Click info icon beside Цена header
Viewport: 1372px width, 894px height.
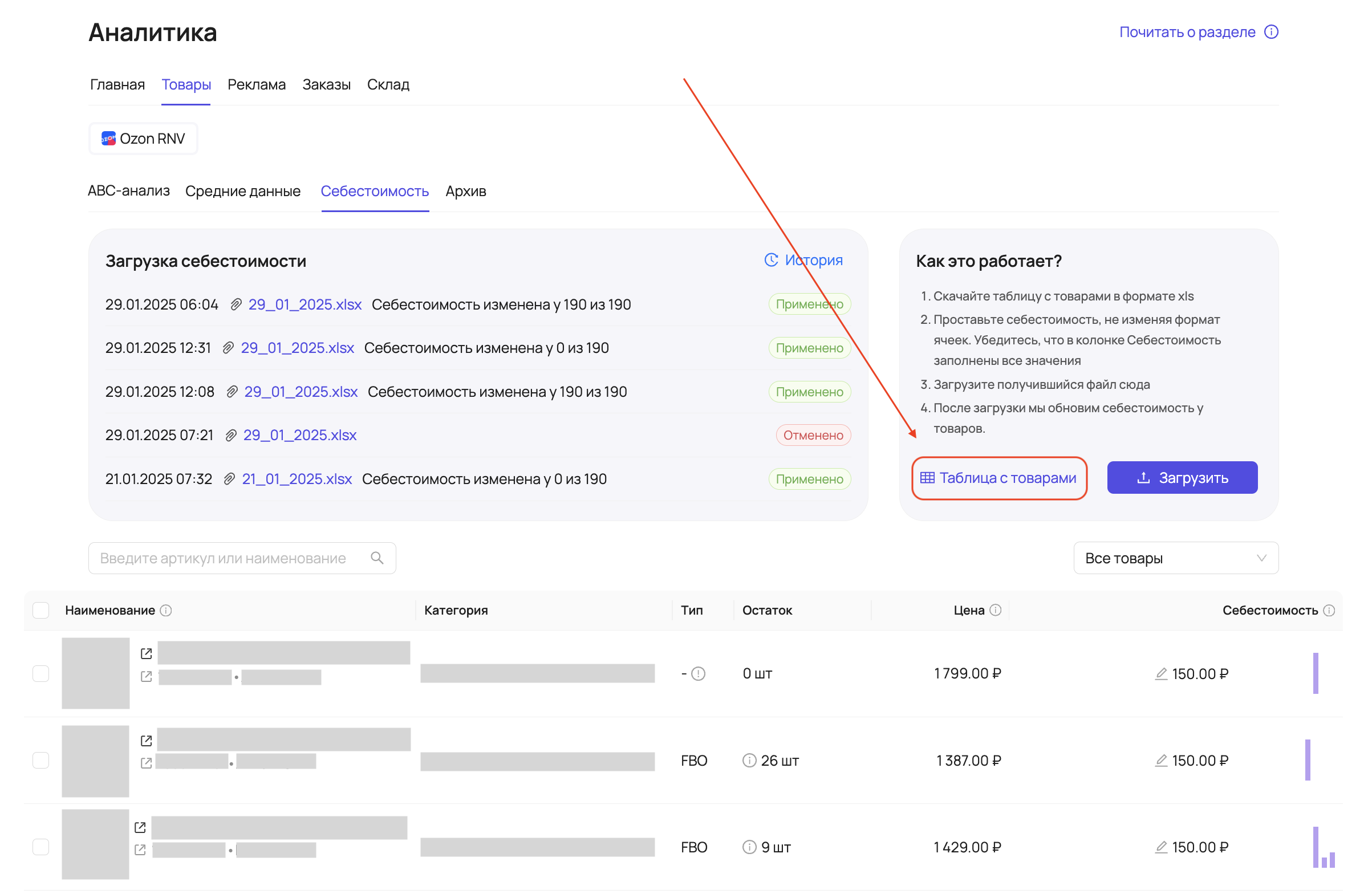996,610
